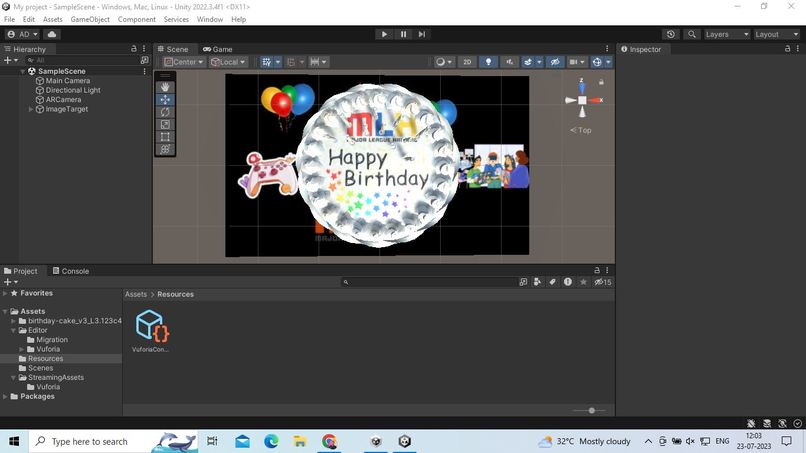Select the Rect tool
The image size is (806, 453).
click(165, 137)
